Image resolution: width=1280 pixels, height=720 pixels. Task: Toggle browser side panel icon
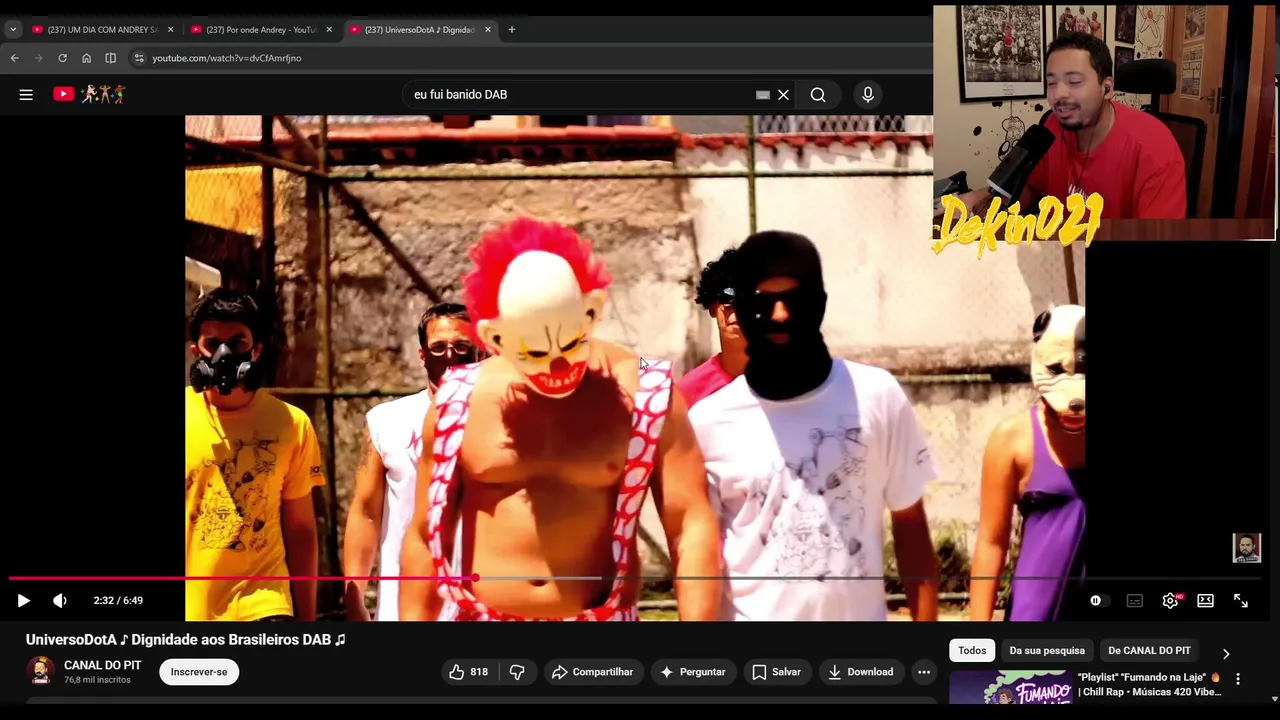click(x=111, y=58)
